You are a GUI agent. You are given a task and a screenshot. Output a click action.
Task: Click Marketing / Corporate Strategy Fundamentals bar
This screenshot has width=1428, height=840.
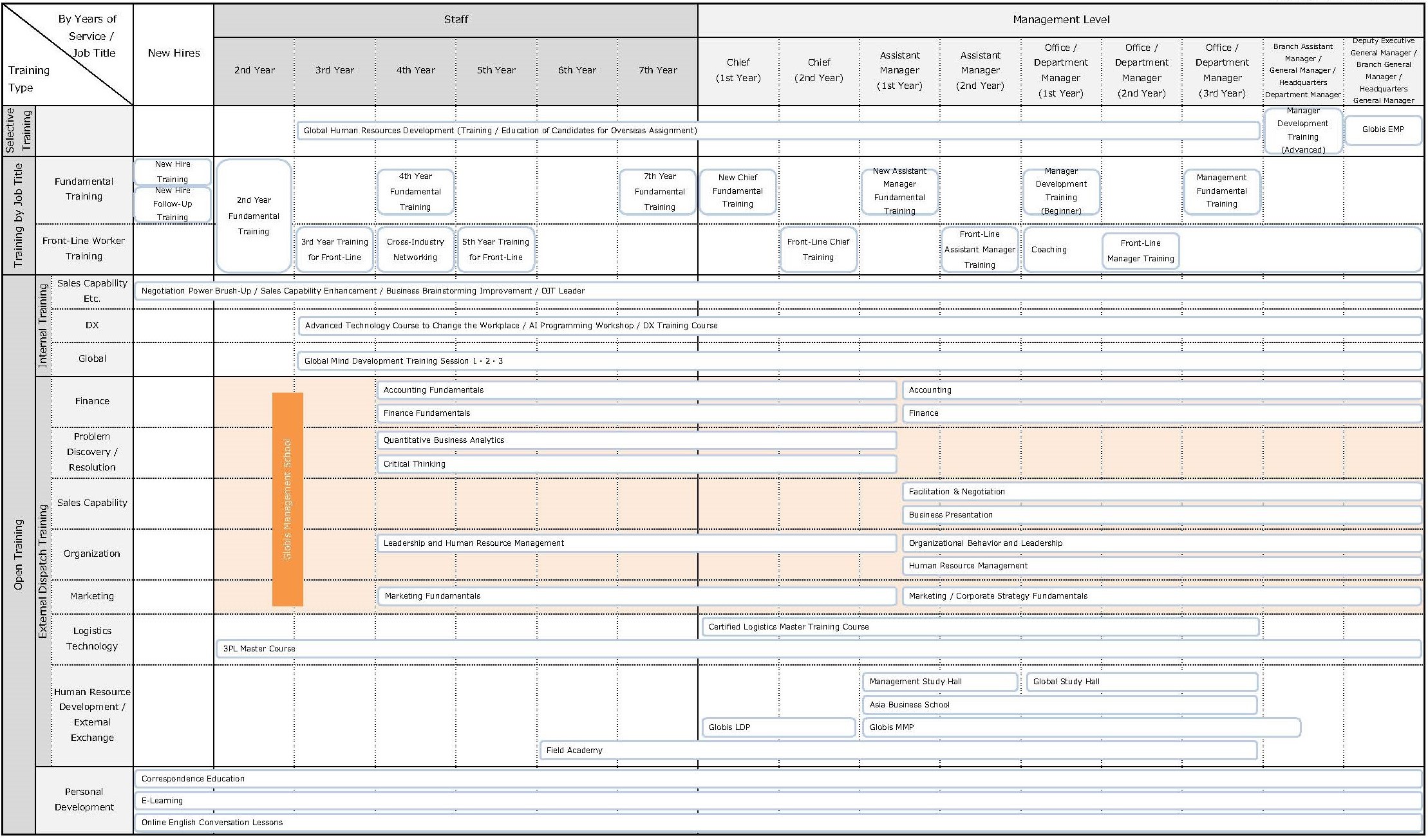(x=1162, y=596)
